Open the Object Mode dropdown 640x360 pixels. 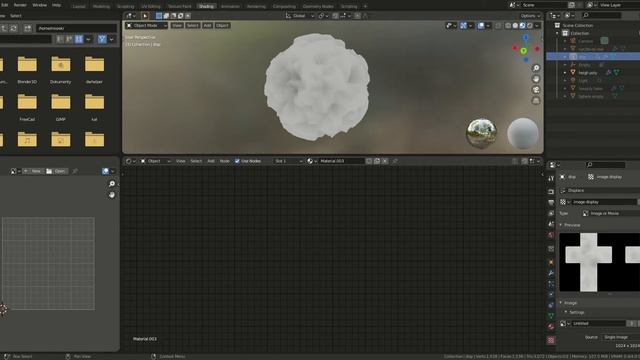147,25
